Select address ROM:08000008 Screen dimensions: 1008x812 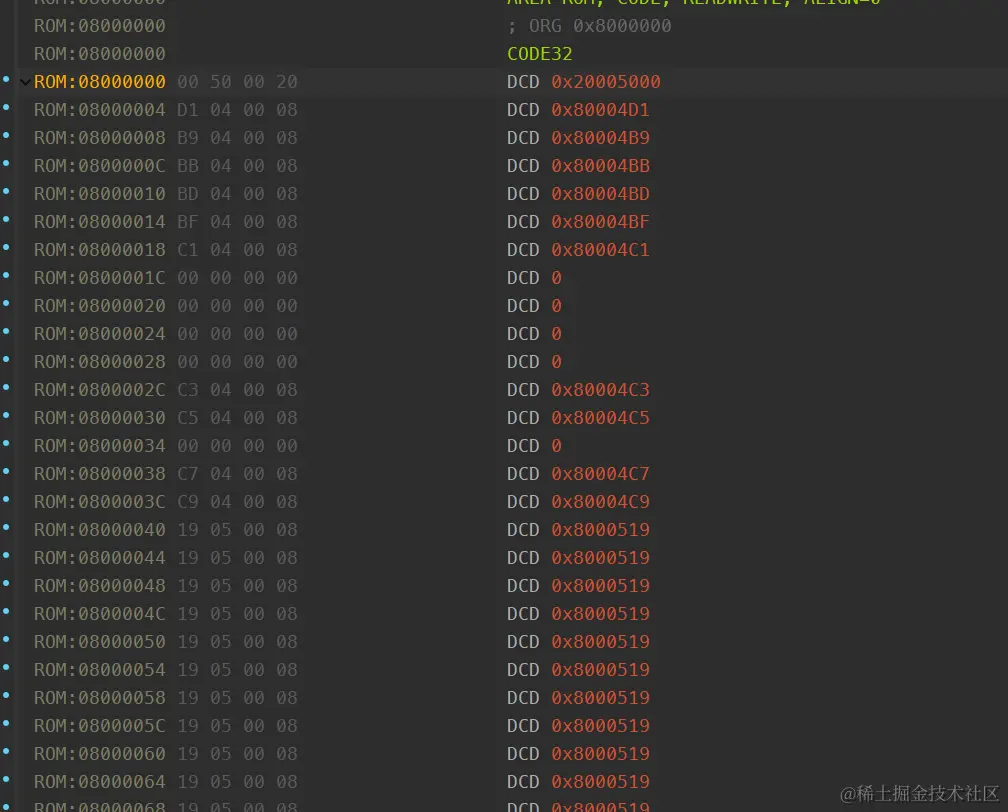100,138
